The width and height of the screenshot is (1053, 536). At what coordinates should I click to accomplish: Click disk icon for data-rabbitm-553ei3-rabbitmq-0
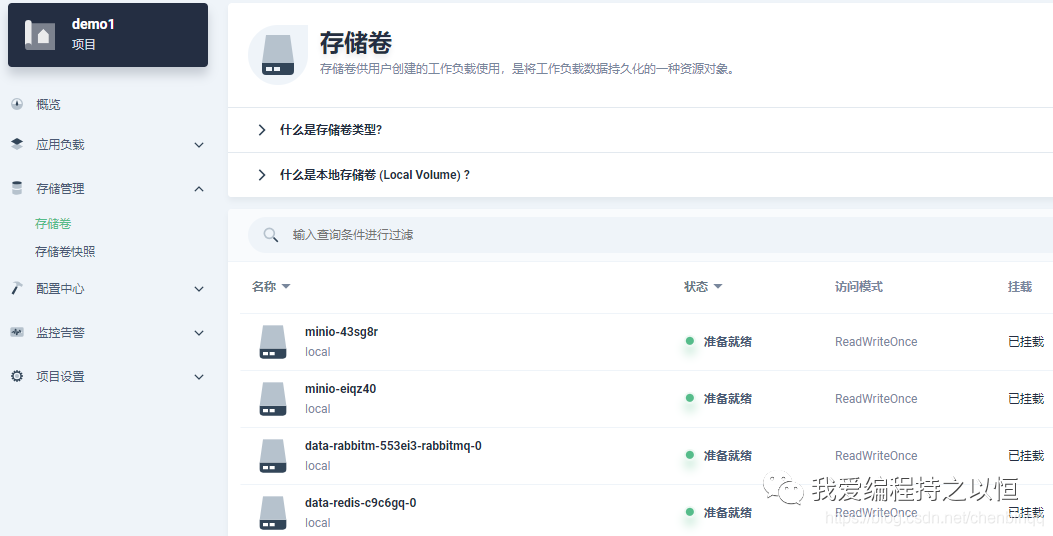pyautogui.click(x=273, y=456)
